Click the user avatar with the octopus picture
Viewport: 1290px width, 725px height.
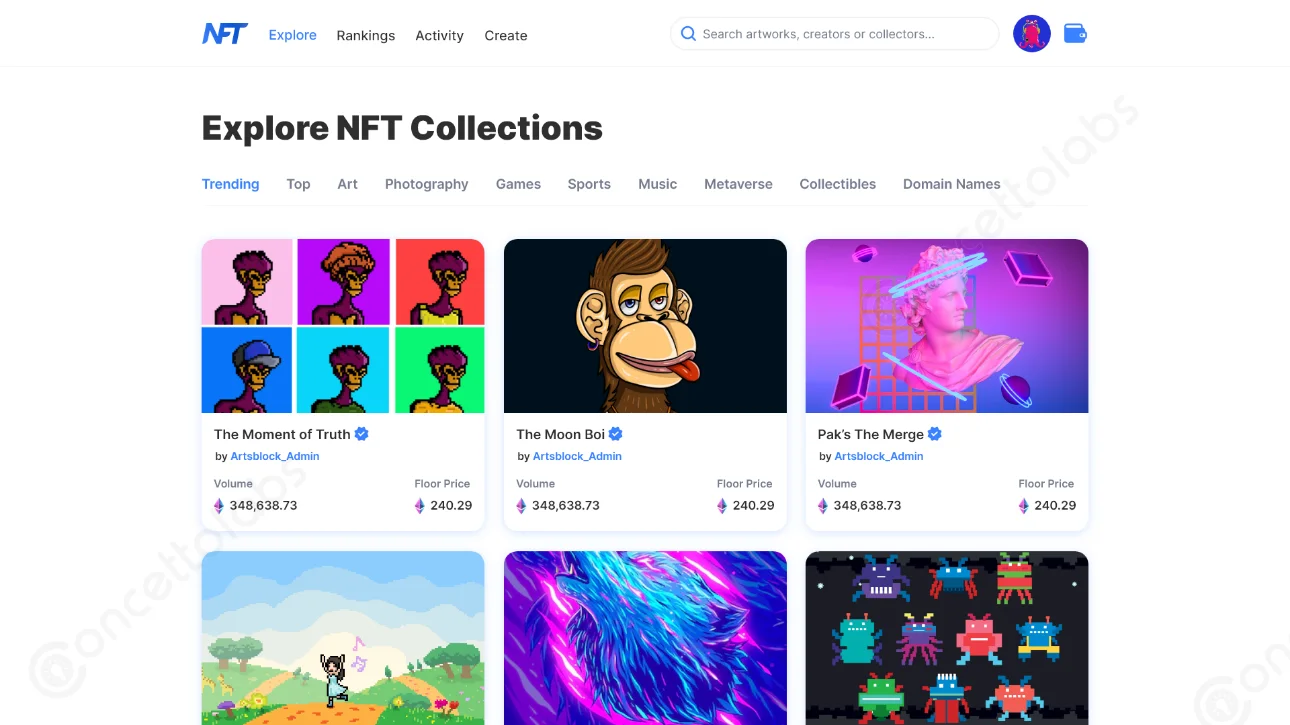coord(1031,33)
